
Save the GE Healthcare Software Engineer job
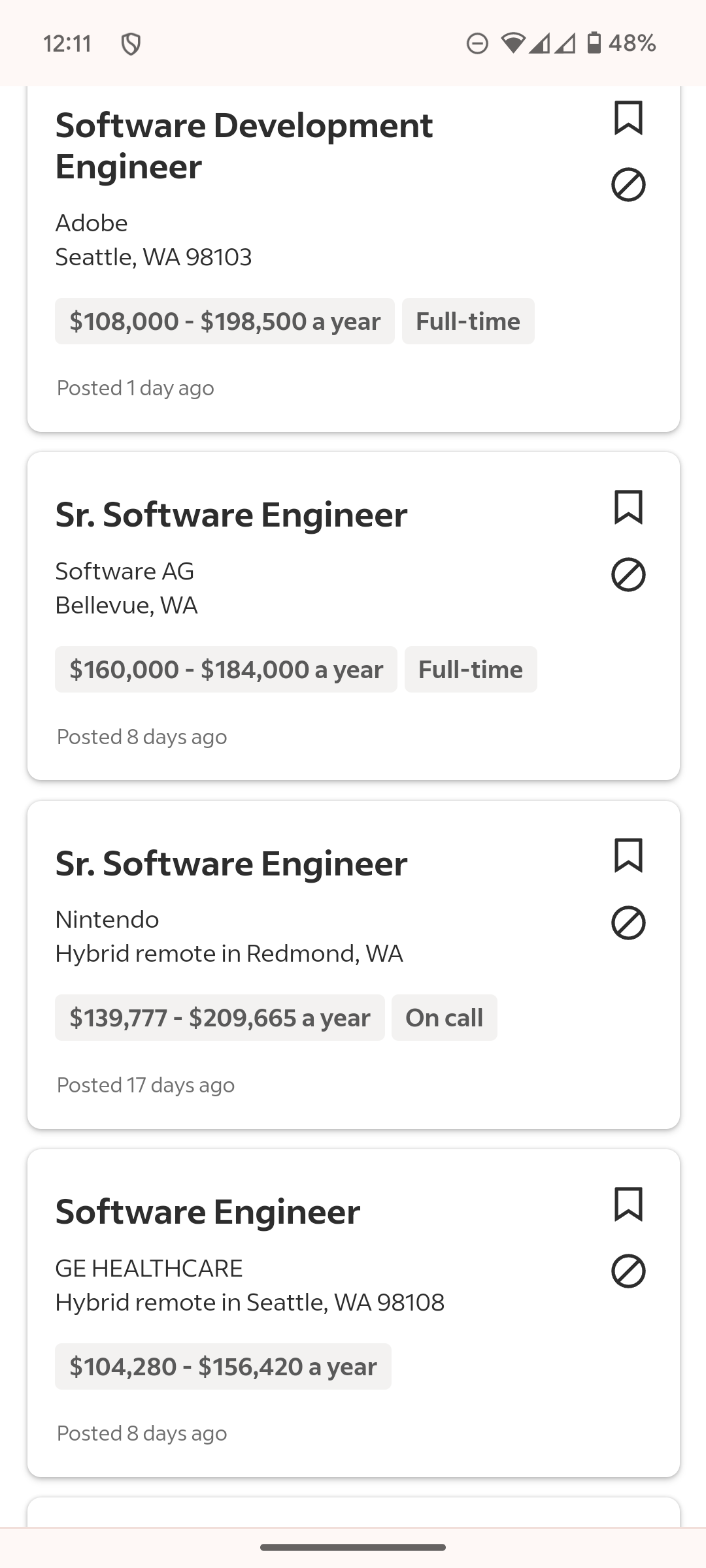[x=628, y=1205]
